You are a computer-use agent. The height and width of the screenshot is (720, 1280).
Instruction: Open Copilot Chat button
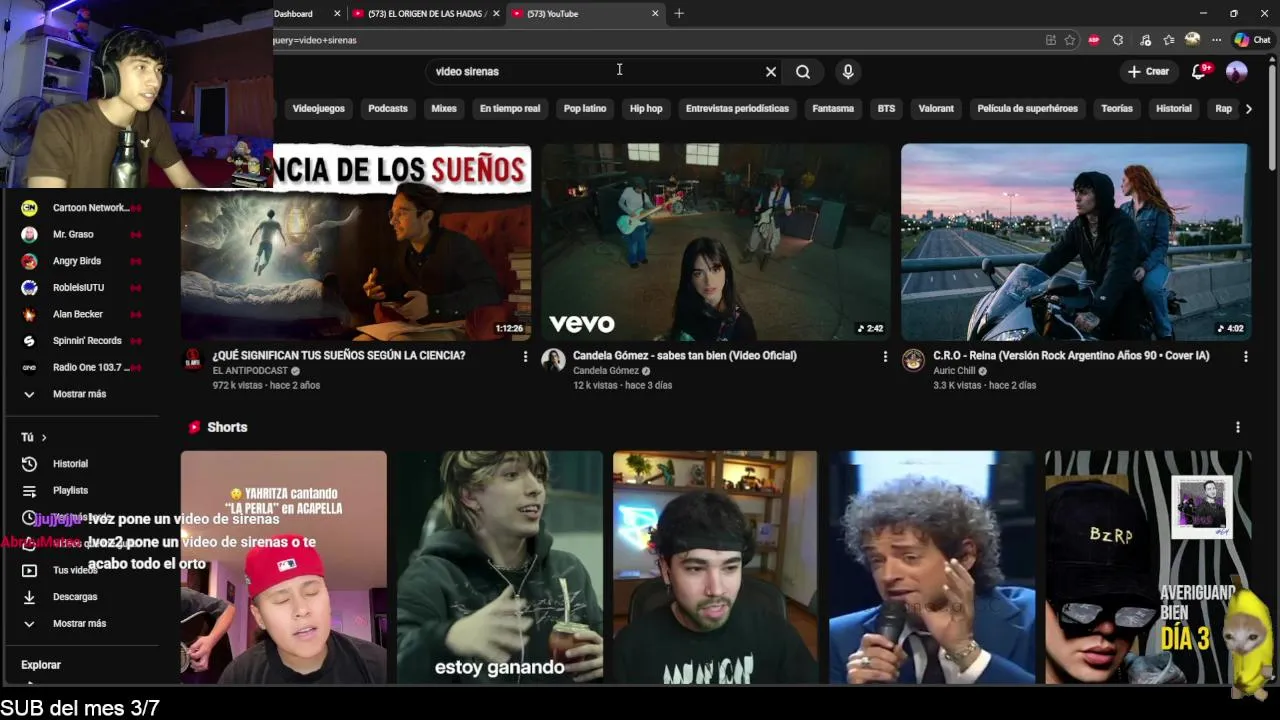(x=1252, y=40)
